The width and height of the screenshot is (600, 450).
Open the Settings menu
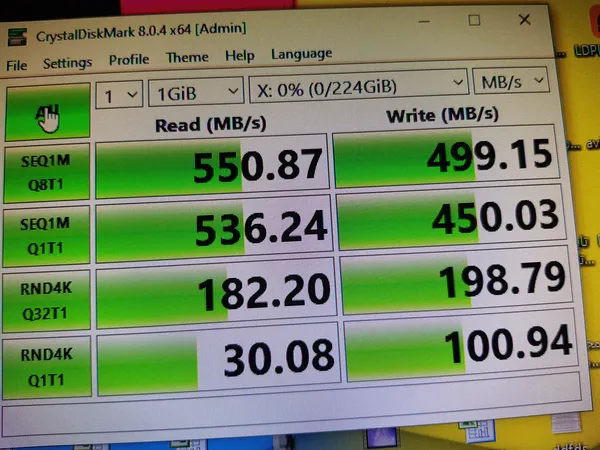[67, 63]
